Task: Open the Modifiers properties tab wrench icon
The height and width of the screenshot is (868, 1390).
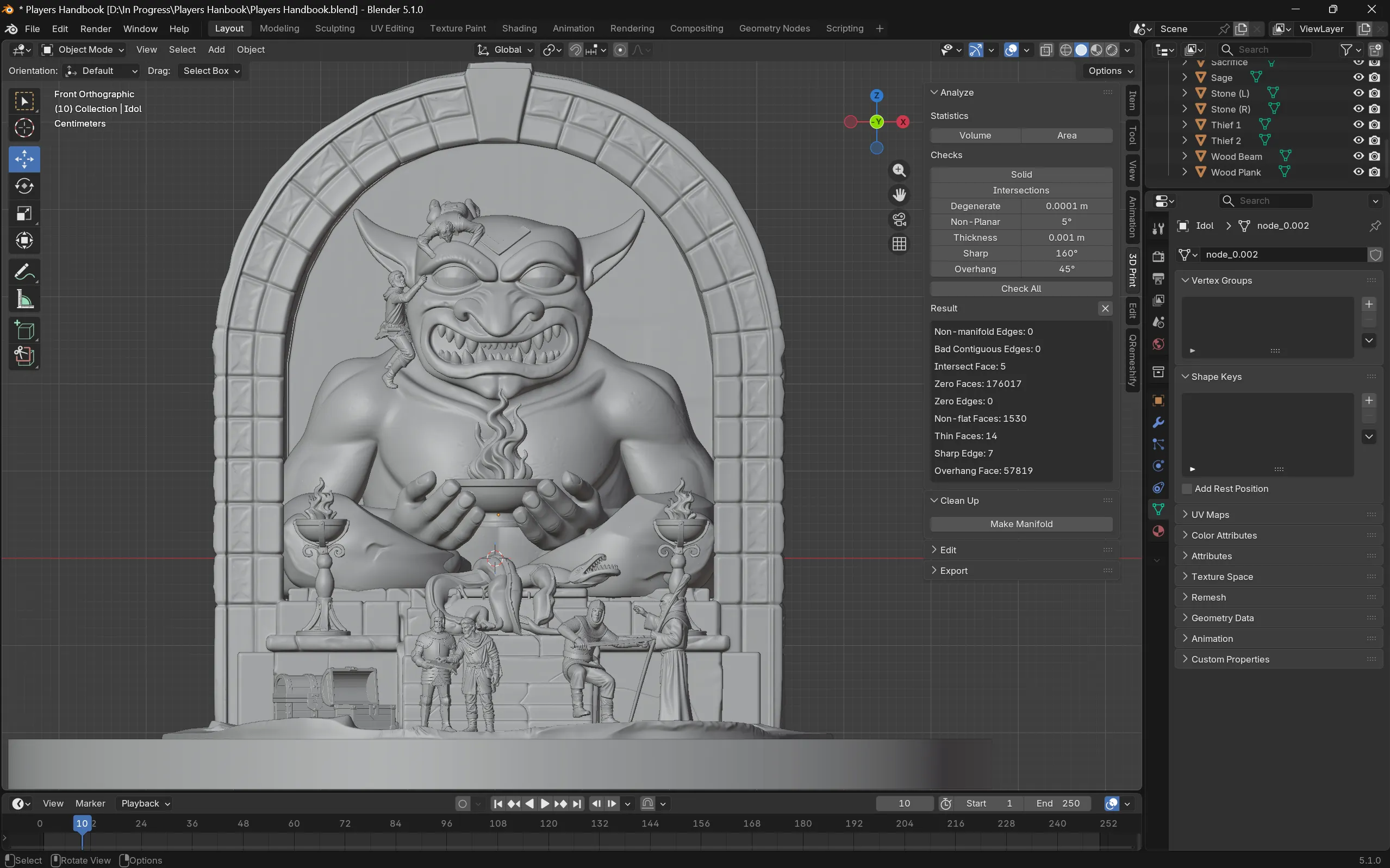Action: tap(1158, 422)
